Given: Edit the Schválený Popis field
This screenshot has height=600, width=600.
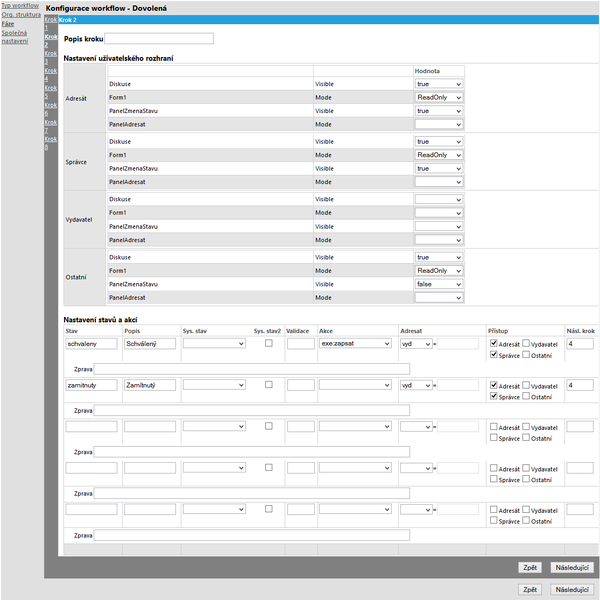Looking at the screenshot, I should (150, 344).
